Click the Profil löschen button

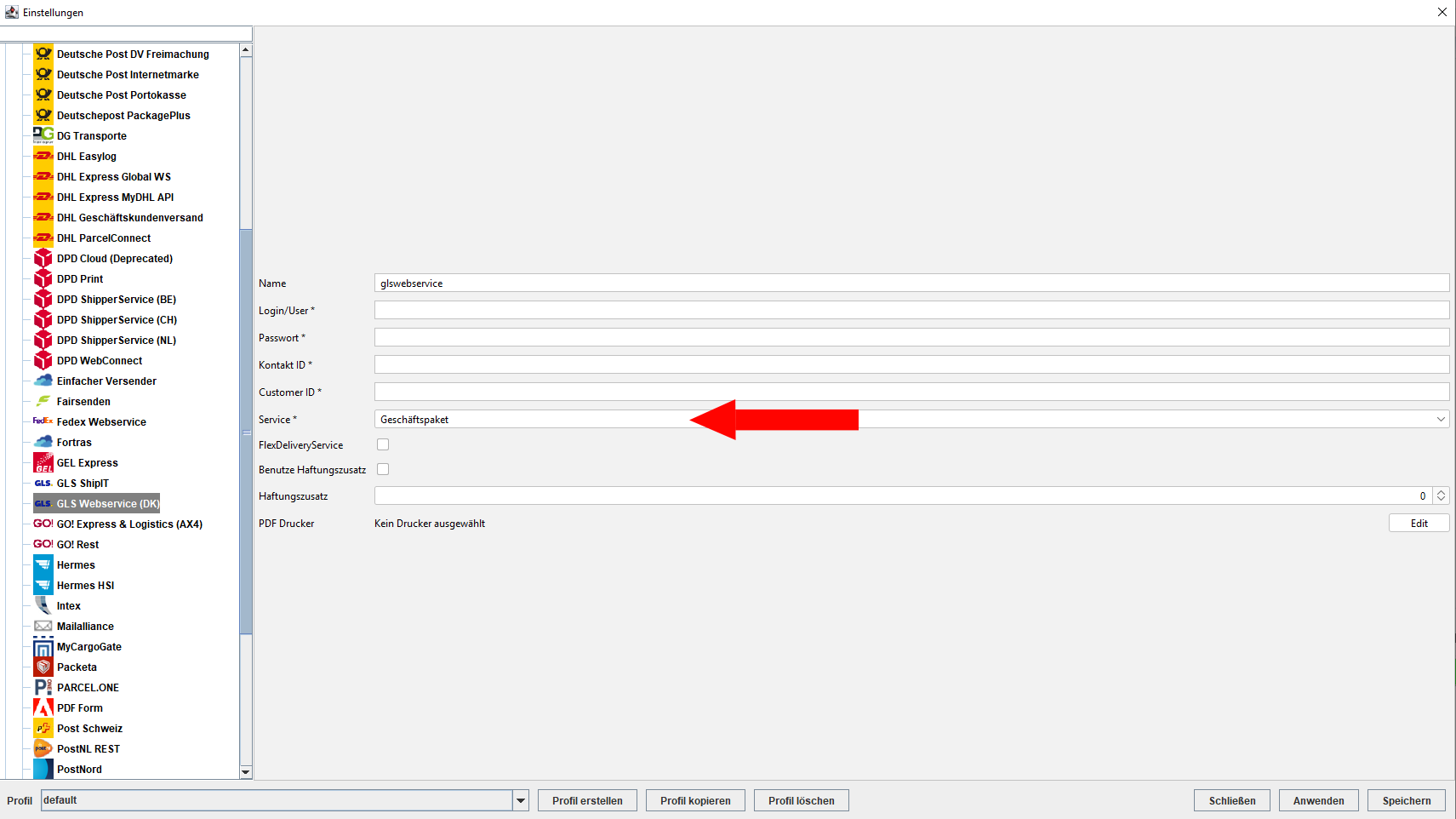coord(801,800)
